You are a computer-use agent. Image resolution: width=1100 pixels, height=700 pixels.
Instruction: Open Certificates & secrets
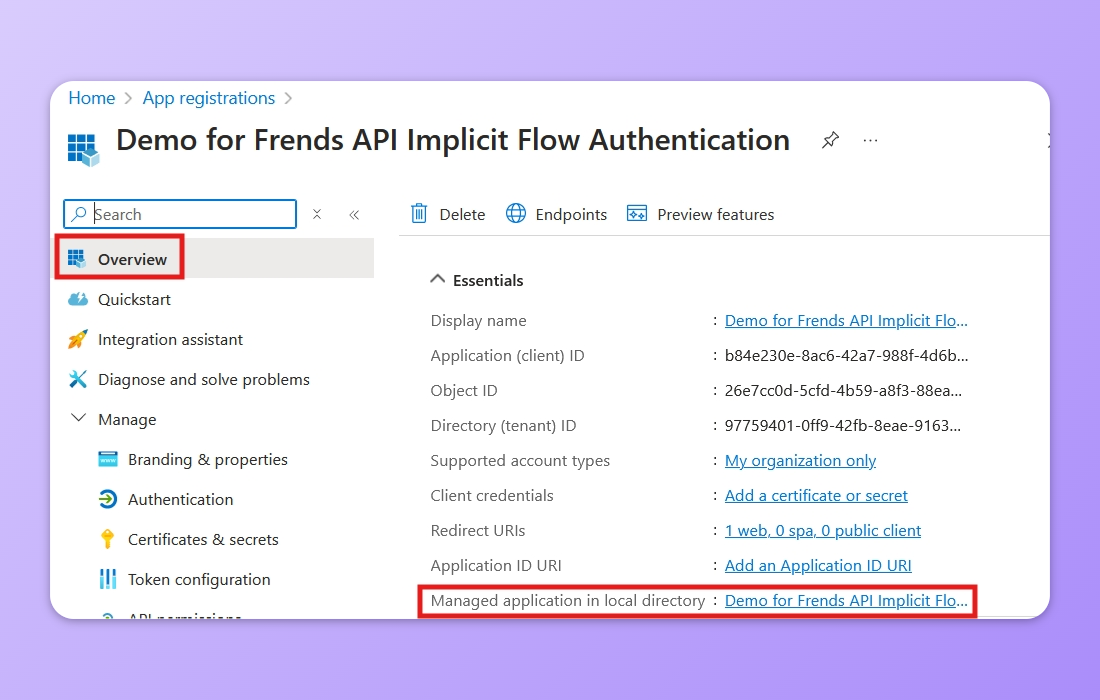(x=203, y=539)
